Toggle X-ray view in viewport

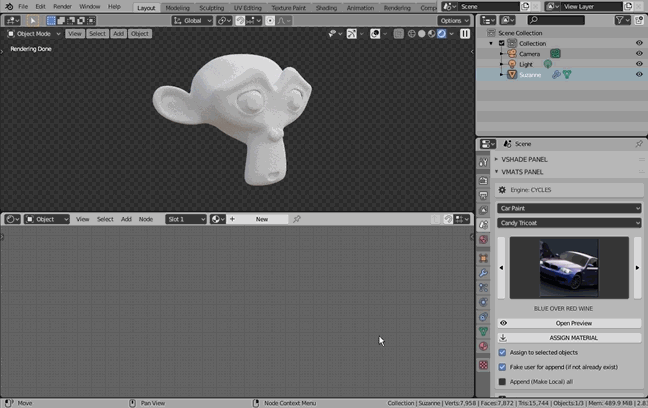[x=398, y=34]
